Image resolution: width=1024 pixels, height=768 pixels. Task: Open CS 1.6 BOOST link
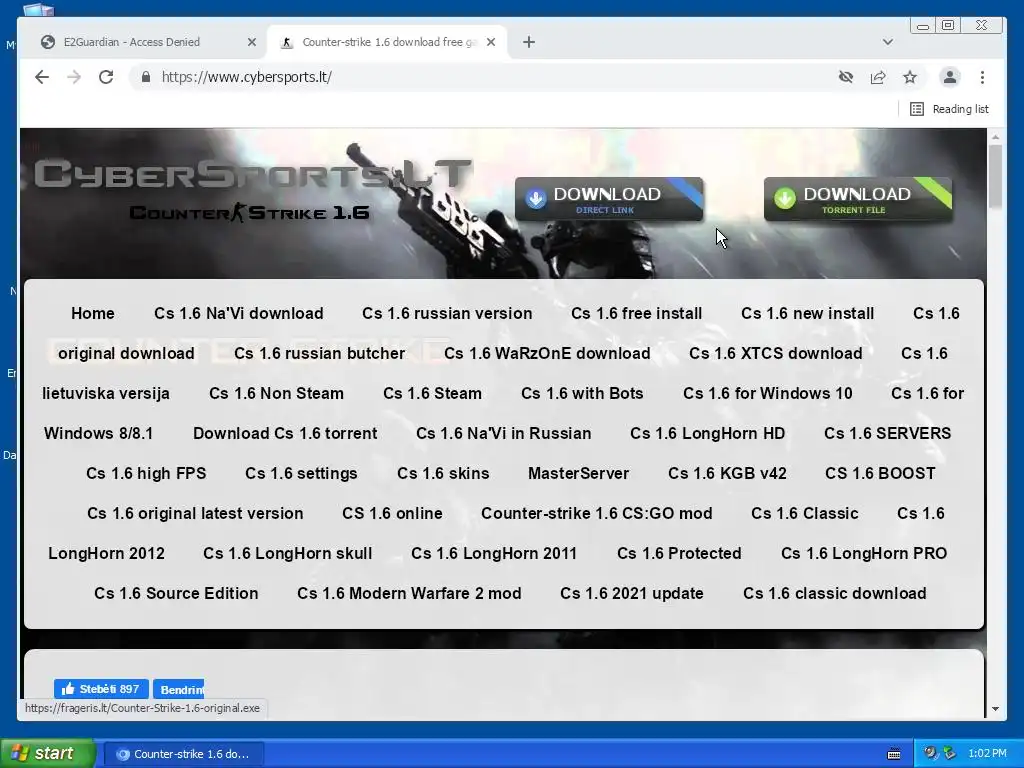pos(880,473)
